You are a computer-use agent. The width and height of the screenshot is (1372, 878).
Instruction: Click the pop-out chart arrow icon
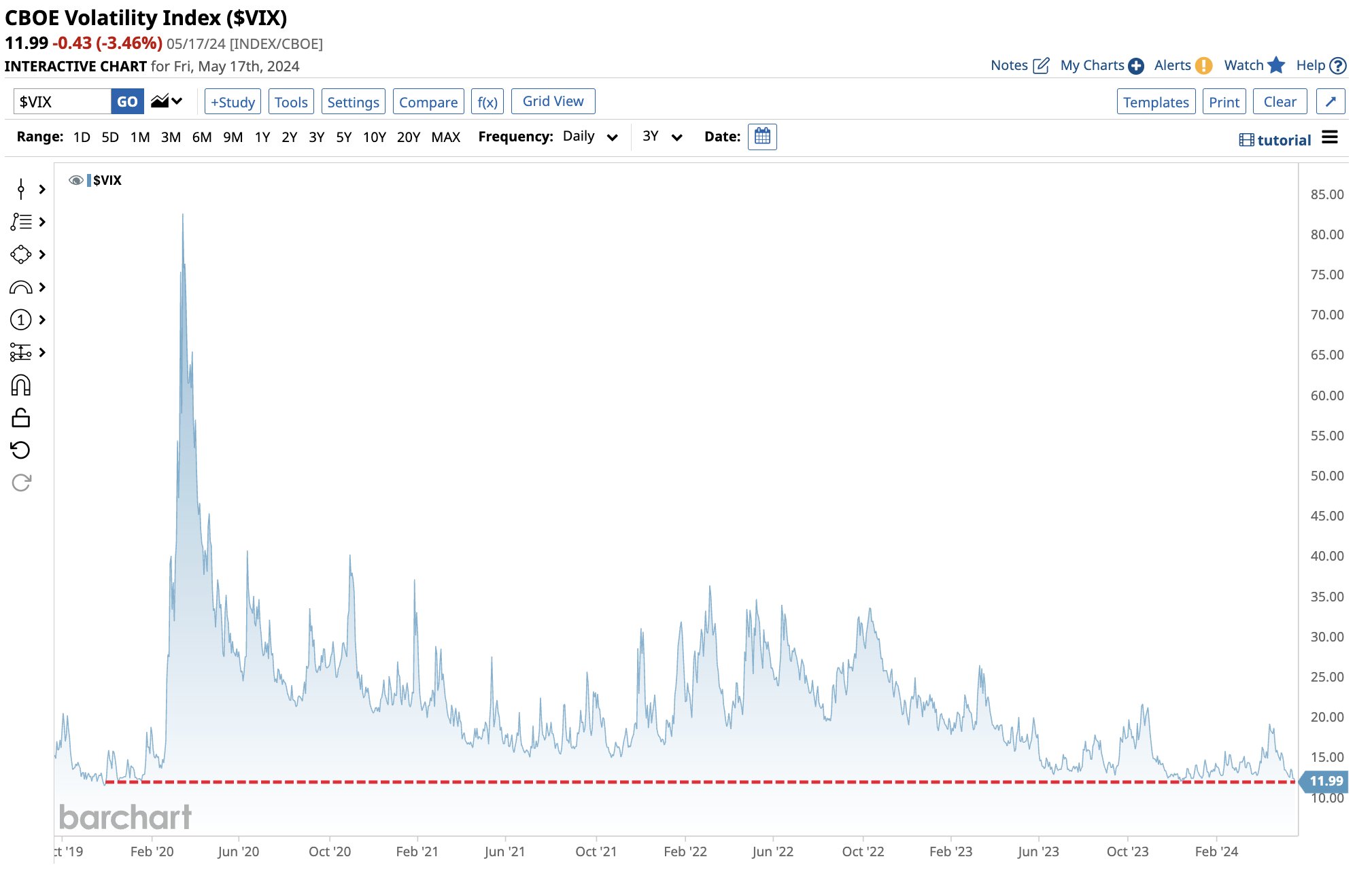(x=1331, y=101)
